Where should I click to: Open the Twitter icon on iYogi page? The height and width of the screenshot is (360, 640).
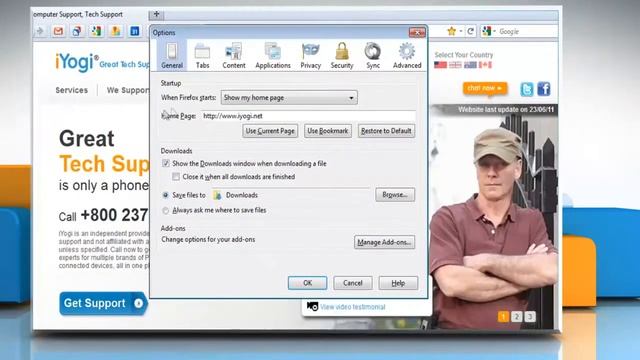click(527, 89)
